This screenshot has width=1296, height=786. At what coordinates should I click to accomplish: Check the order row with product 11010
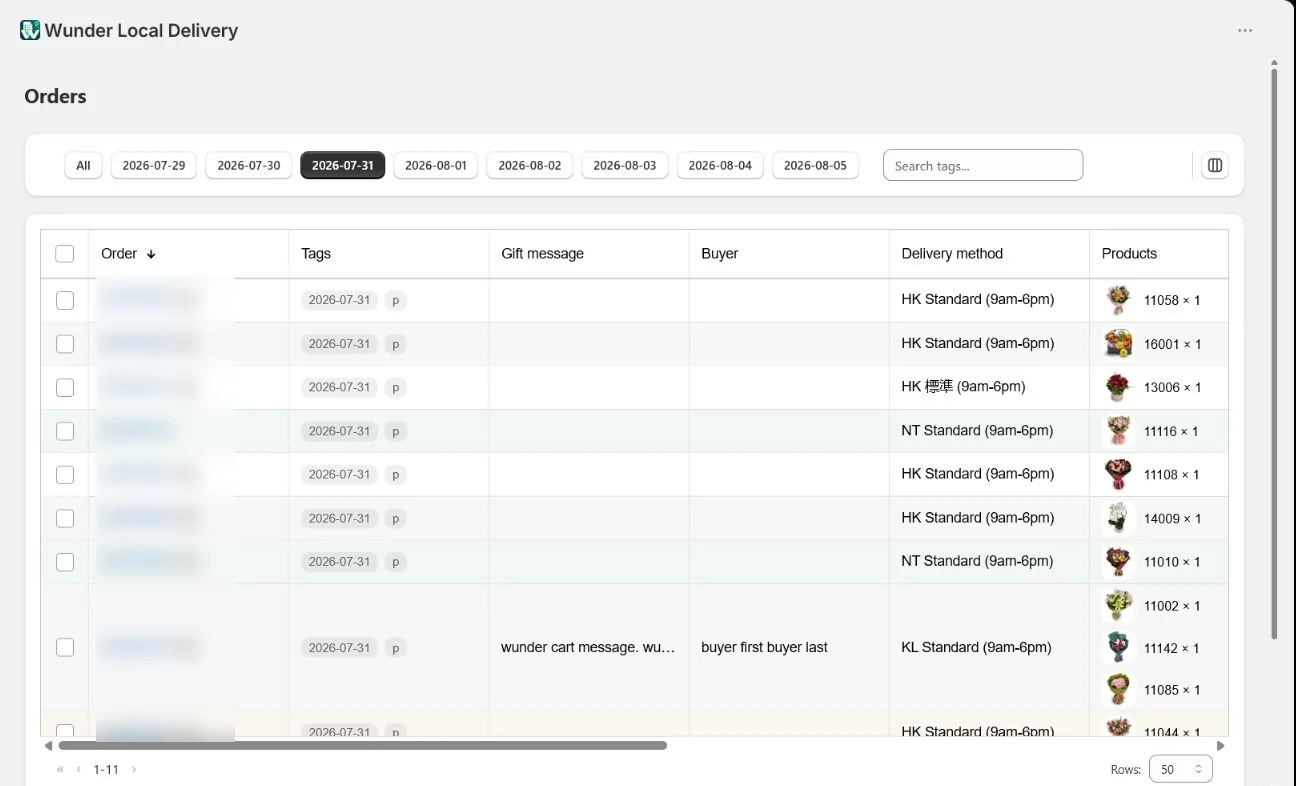click(65, 562)
